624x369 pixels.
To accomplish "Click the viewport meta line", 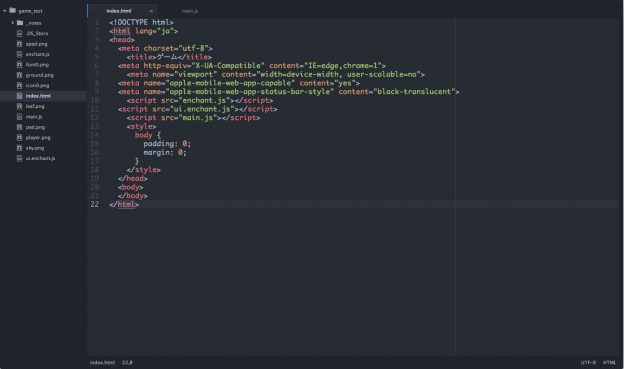I will coord(276,74).
